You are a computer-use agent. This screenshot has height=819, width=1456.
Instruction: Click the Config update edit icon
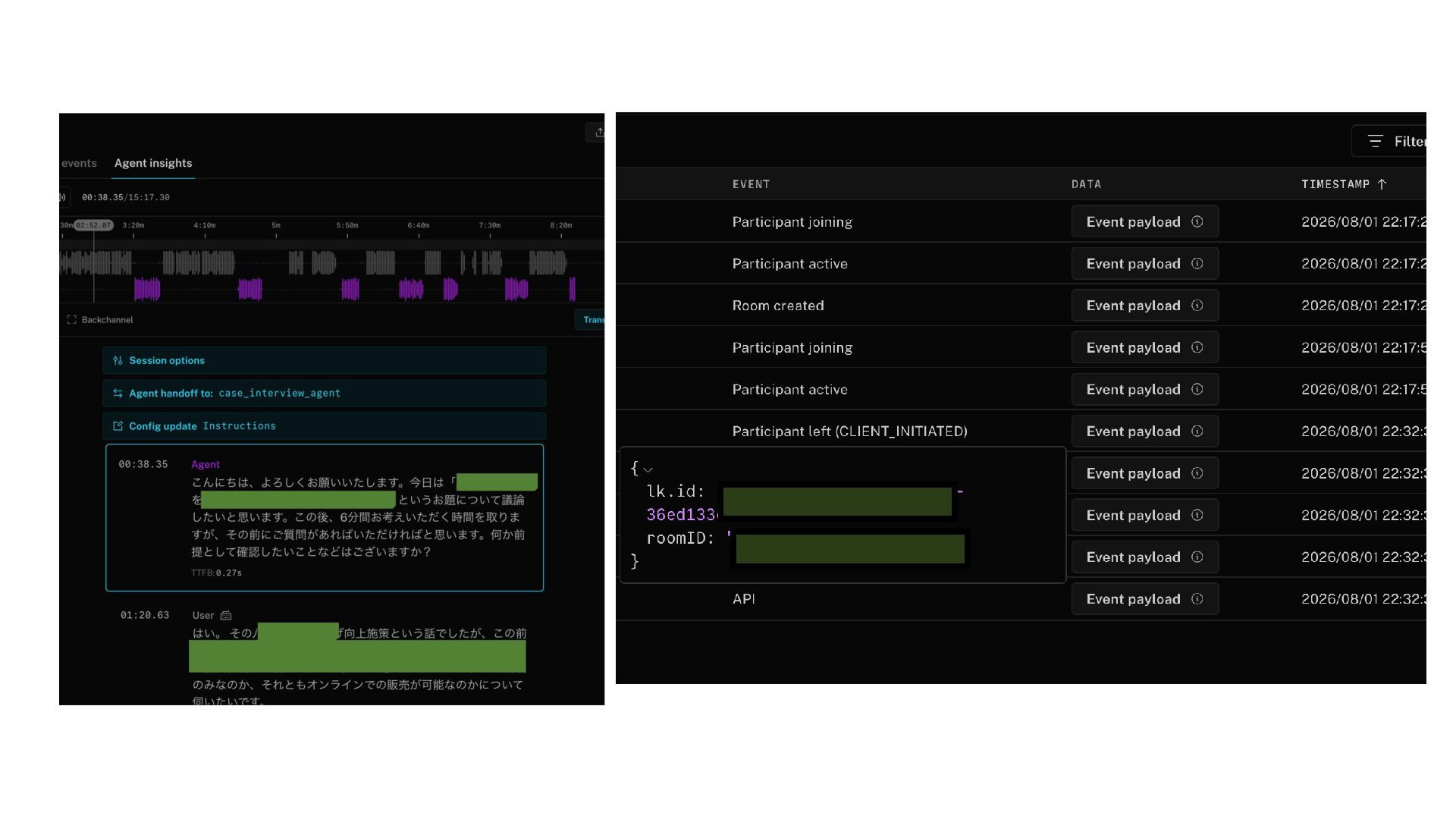coord(118,426)
